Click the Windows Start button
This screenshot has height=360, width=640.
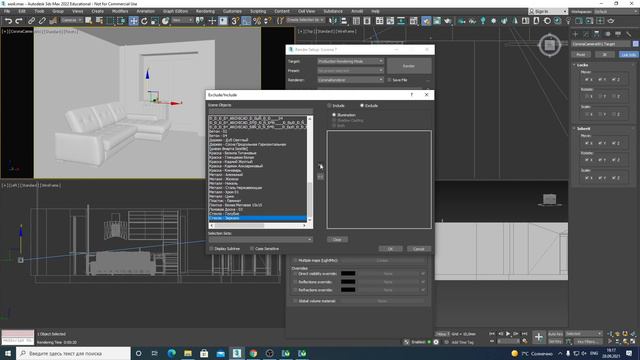point(7,353)
